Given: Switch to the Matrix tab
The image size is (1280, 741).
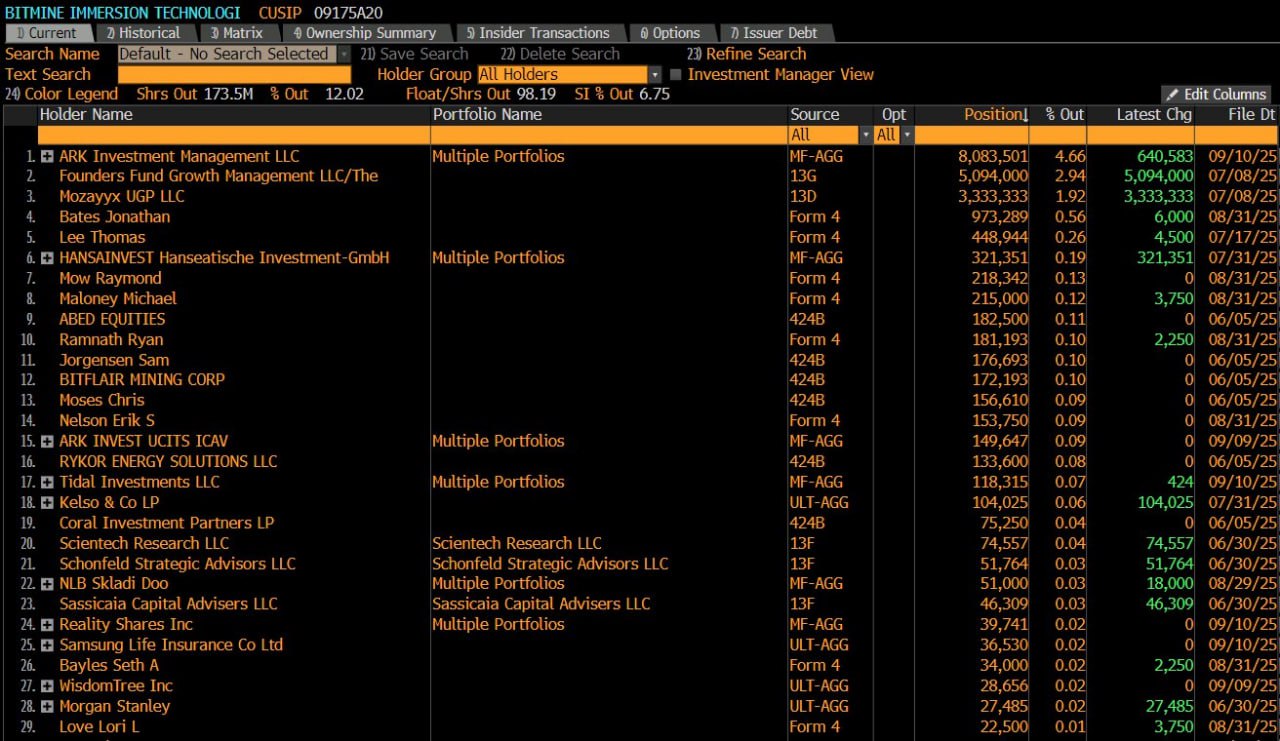Looking at the screenshot, I should pyautogui.click(x=237, y=33).
